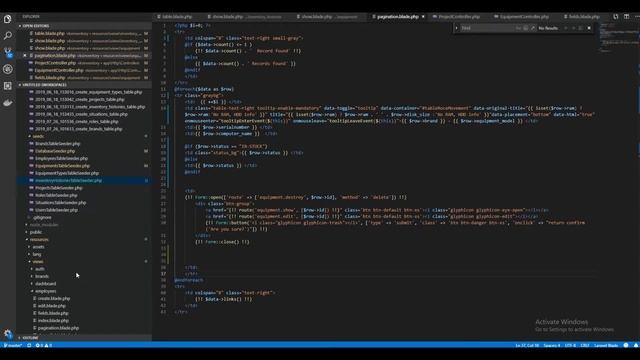Toggle Match Whole Word in Find widget

click(x=525, y=28)
